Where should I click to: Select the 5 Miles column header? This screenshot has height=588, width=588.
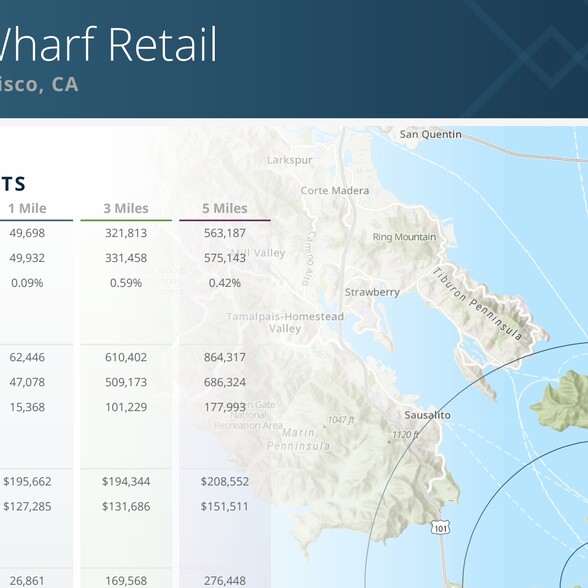coord(225,208)
